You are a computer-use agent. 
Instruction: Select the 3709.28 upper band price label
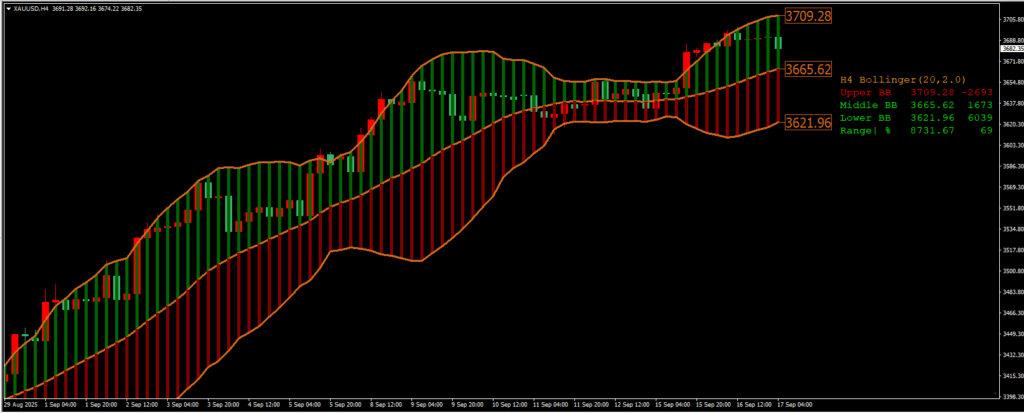tap(808, 16)
